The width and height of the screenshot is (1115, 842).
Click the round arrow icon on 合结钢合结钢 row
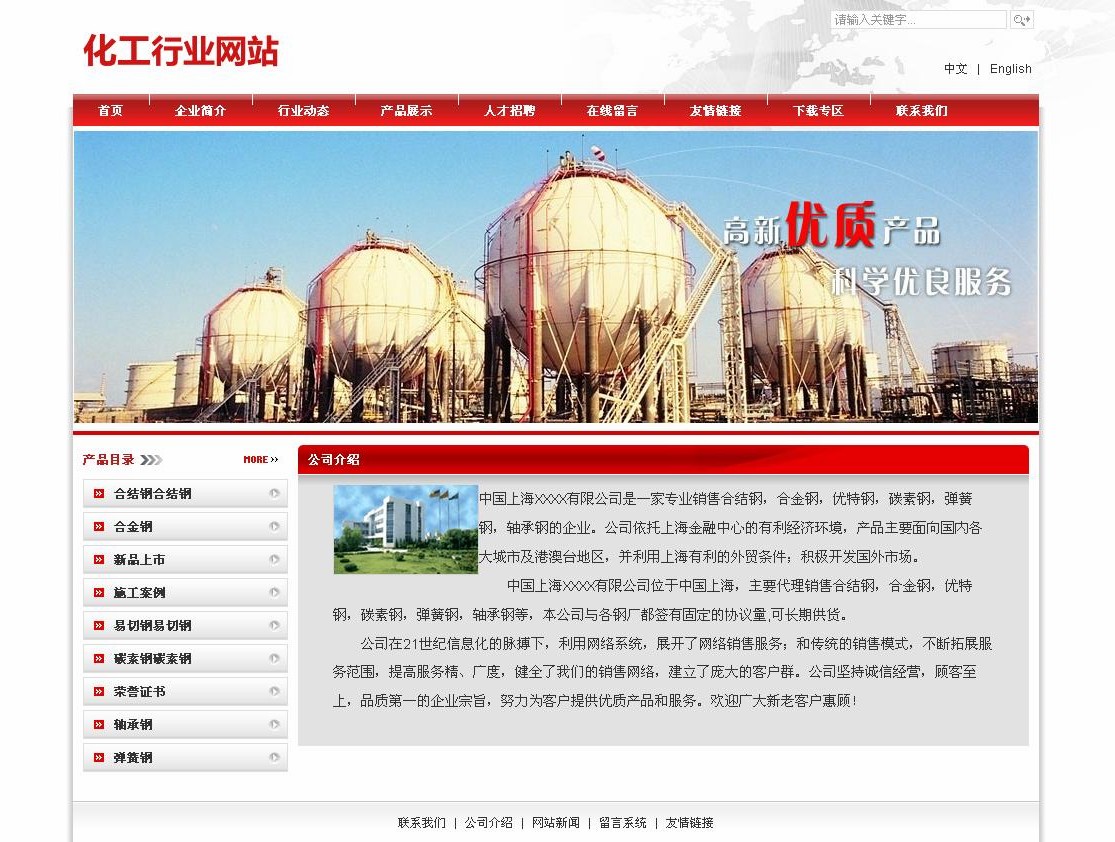[274, 494]
